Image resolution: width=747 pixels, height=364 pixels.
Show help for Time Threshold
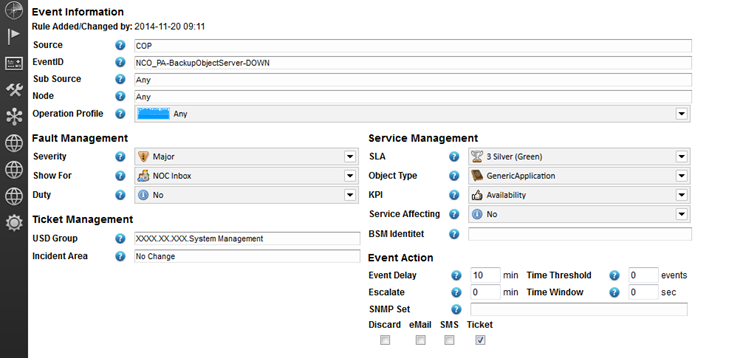coord(615,275)
